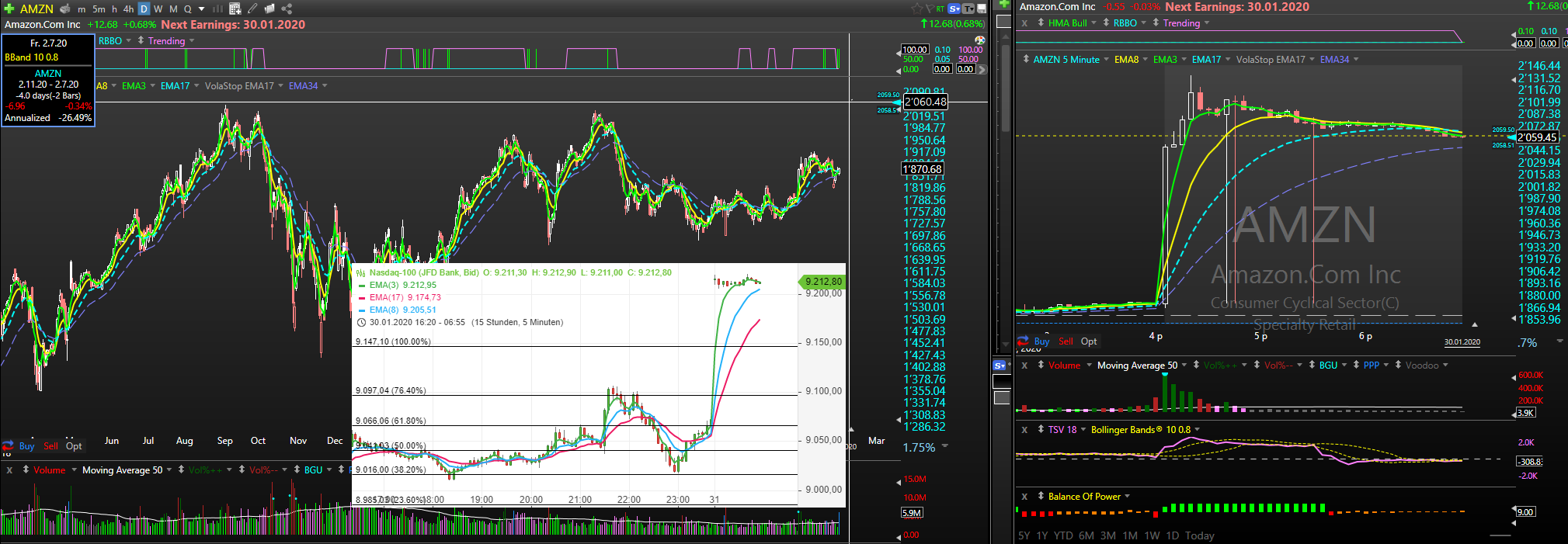Expand the Trending indicator dropdown in right chart
Viewport: 1568px width, 544px height.
coord(1206,23)
